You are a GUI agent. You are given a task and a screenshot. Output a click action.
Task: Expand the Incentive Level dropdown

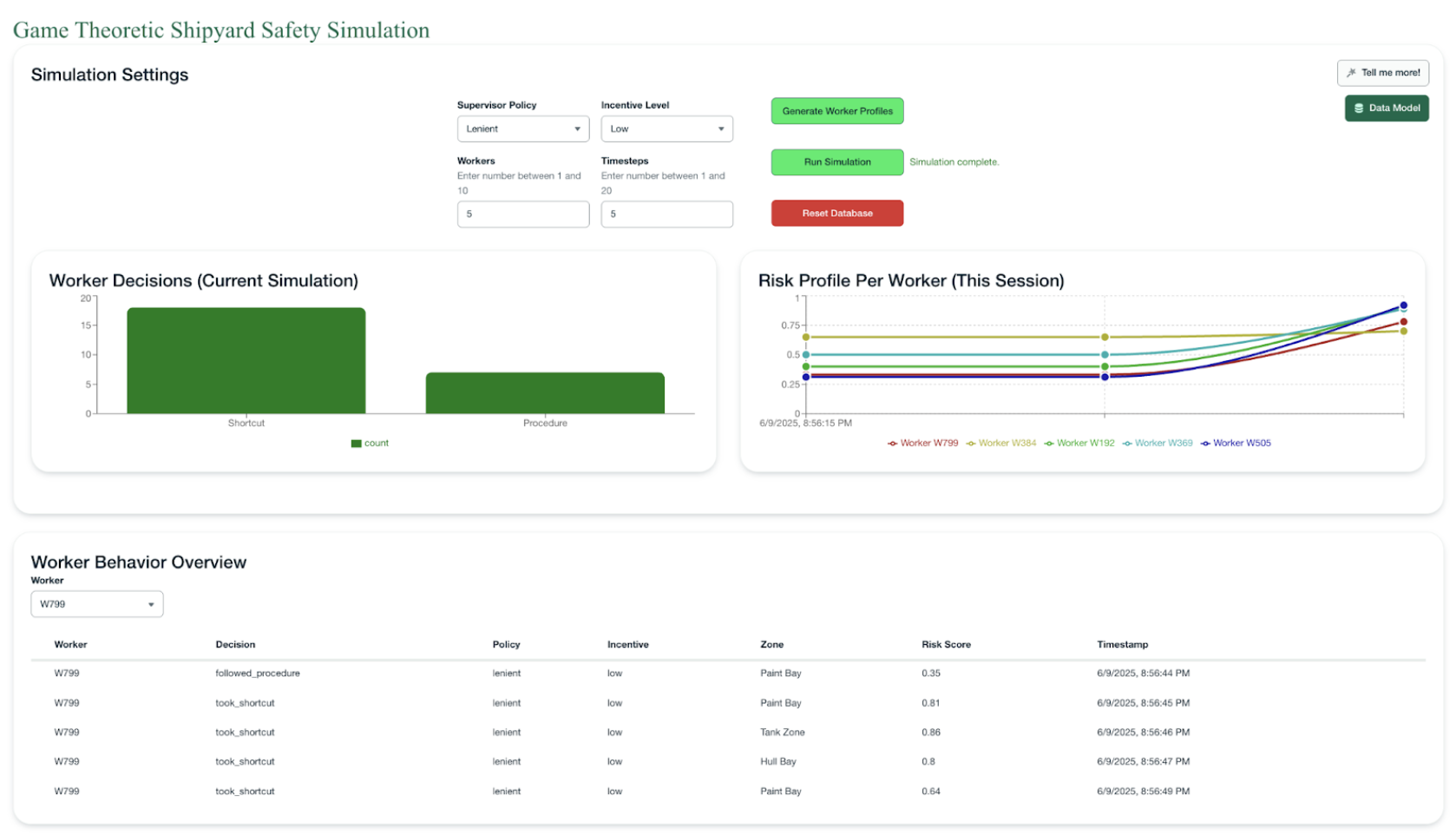pos(666,129)
